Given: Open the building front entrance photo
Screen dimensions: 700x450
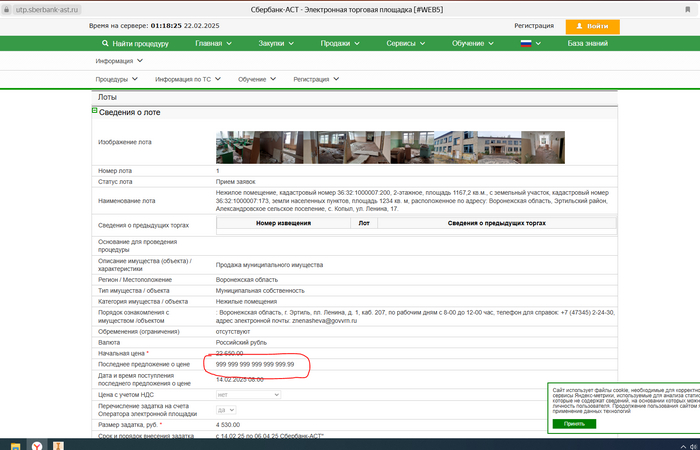Looking at the screenshot, I should coord(499,147).
